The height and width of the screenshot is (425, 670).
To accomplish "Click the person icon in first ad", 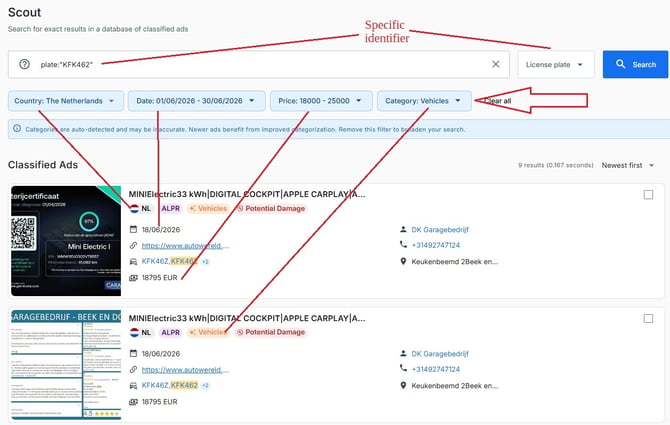I will click(x=403, y=229).
